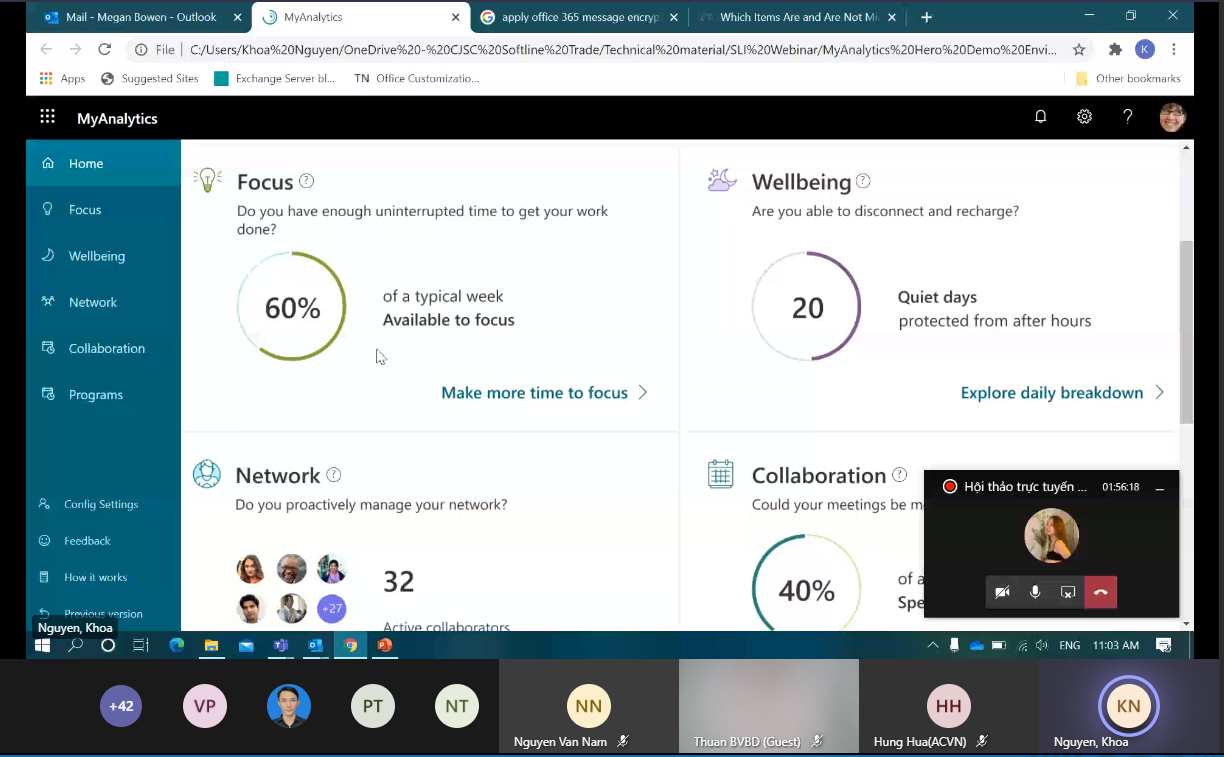Open the notifications bell in MyAnalytics
The width and height of the screenshot is (1224, 757).
pyautogui.click(x=1041, y=117)
